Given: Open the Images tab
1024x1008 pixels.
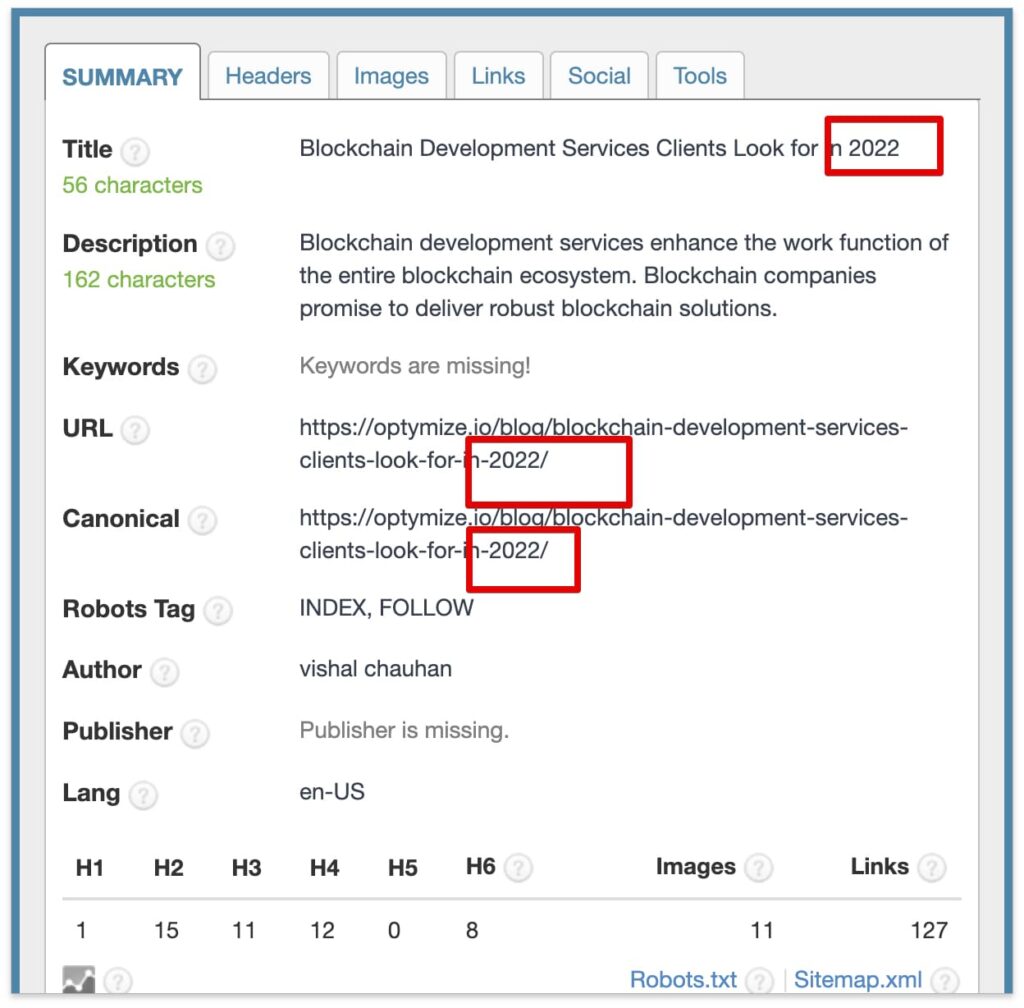Looking at the screenshot, I should tap(391, 77).
